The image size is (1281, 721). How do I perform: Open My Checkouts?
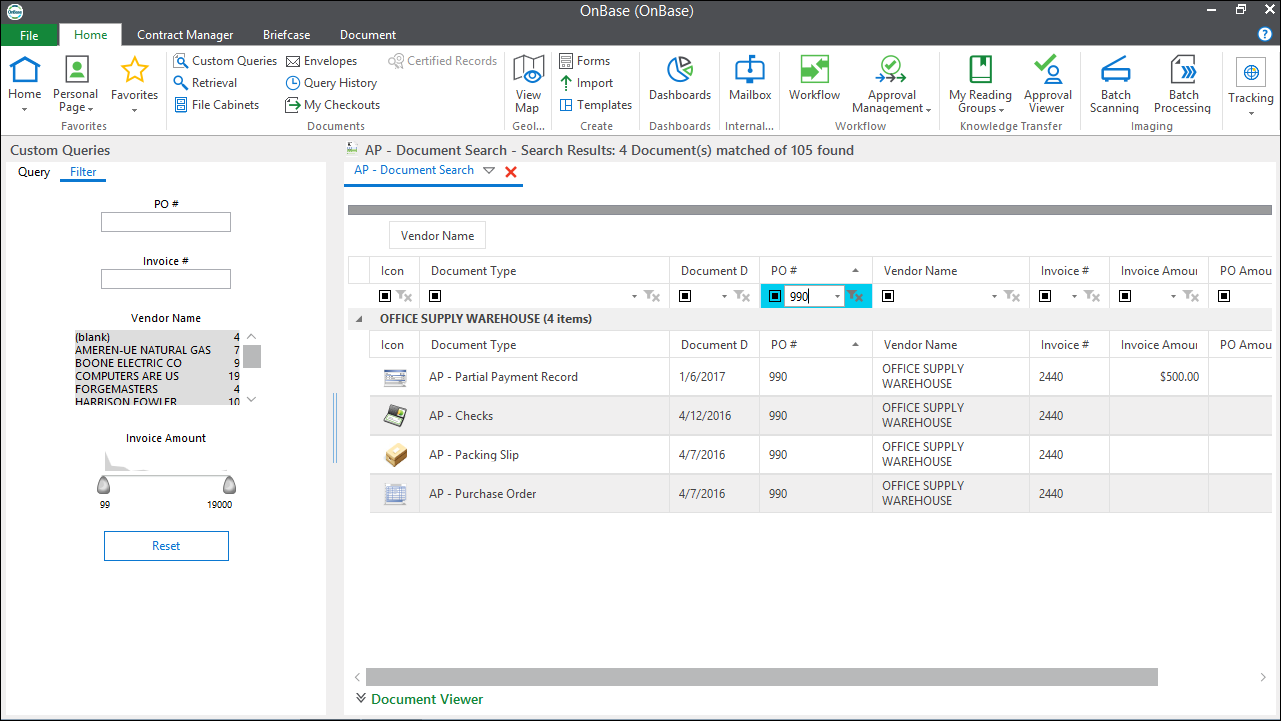pyautogui.click(x=333, y=105)
